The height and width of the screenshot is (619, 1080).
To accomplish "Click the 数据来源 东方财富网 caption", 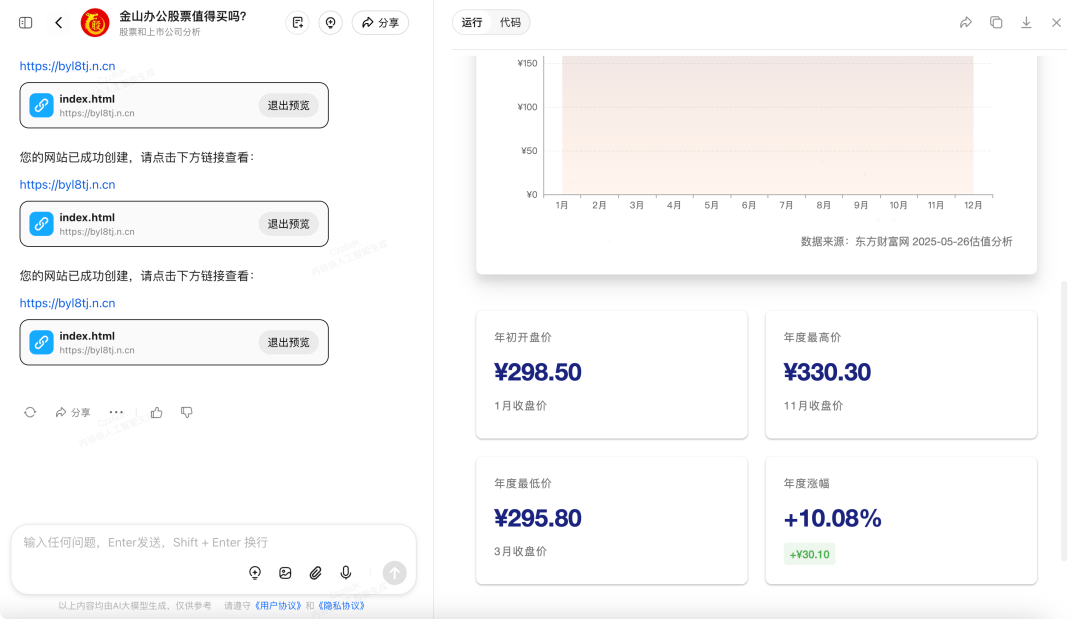I will click(x=906, y=242).
